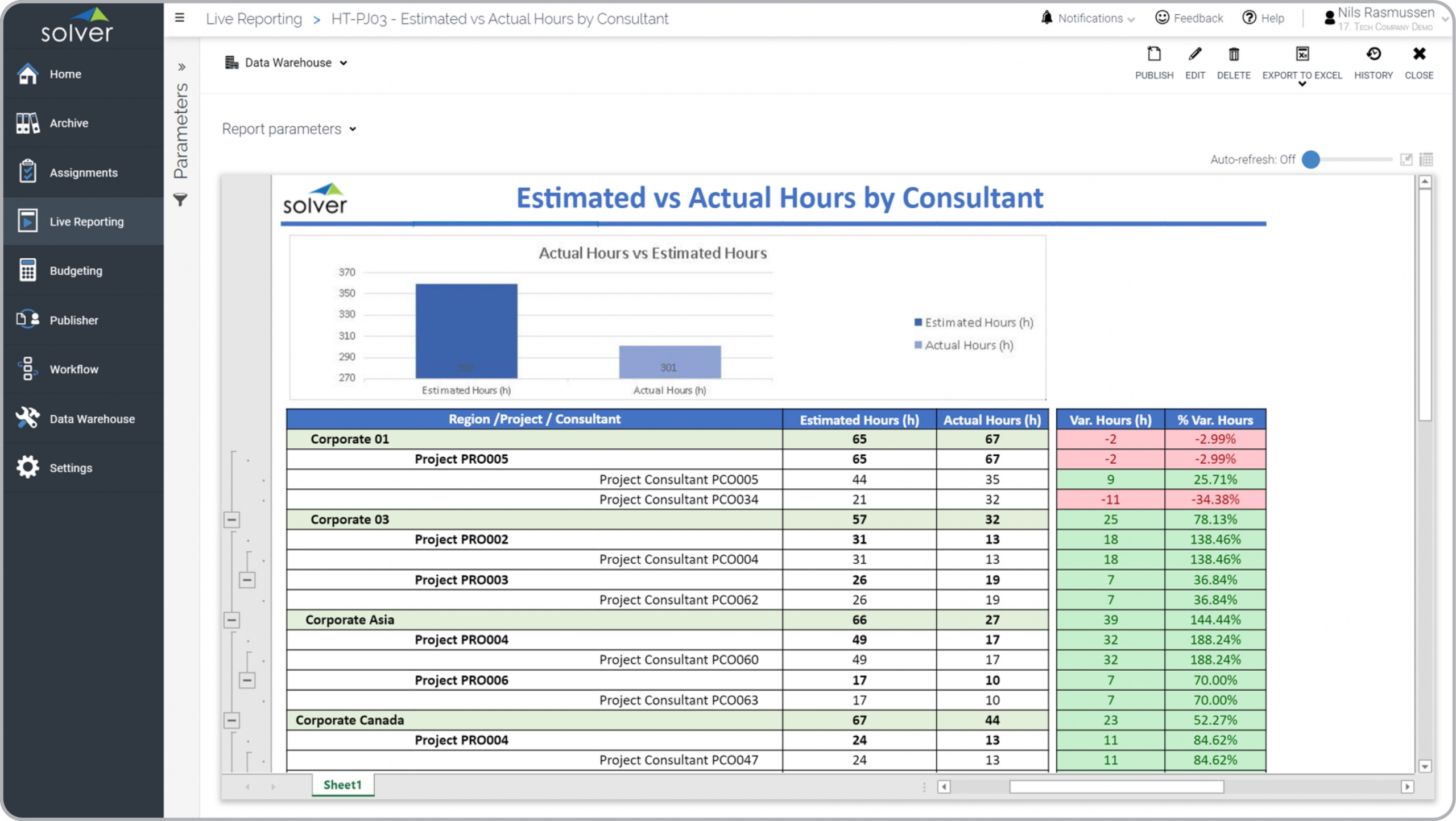This screenshot has width=1456, height=821.
Task: Click the Edit pencil icon
Action: [1194, 55]
